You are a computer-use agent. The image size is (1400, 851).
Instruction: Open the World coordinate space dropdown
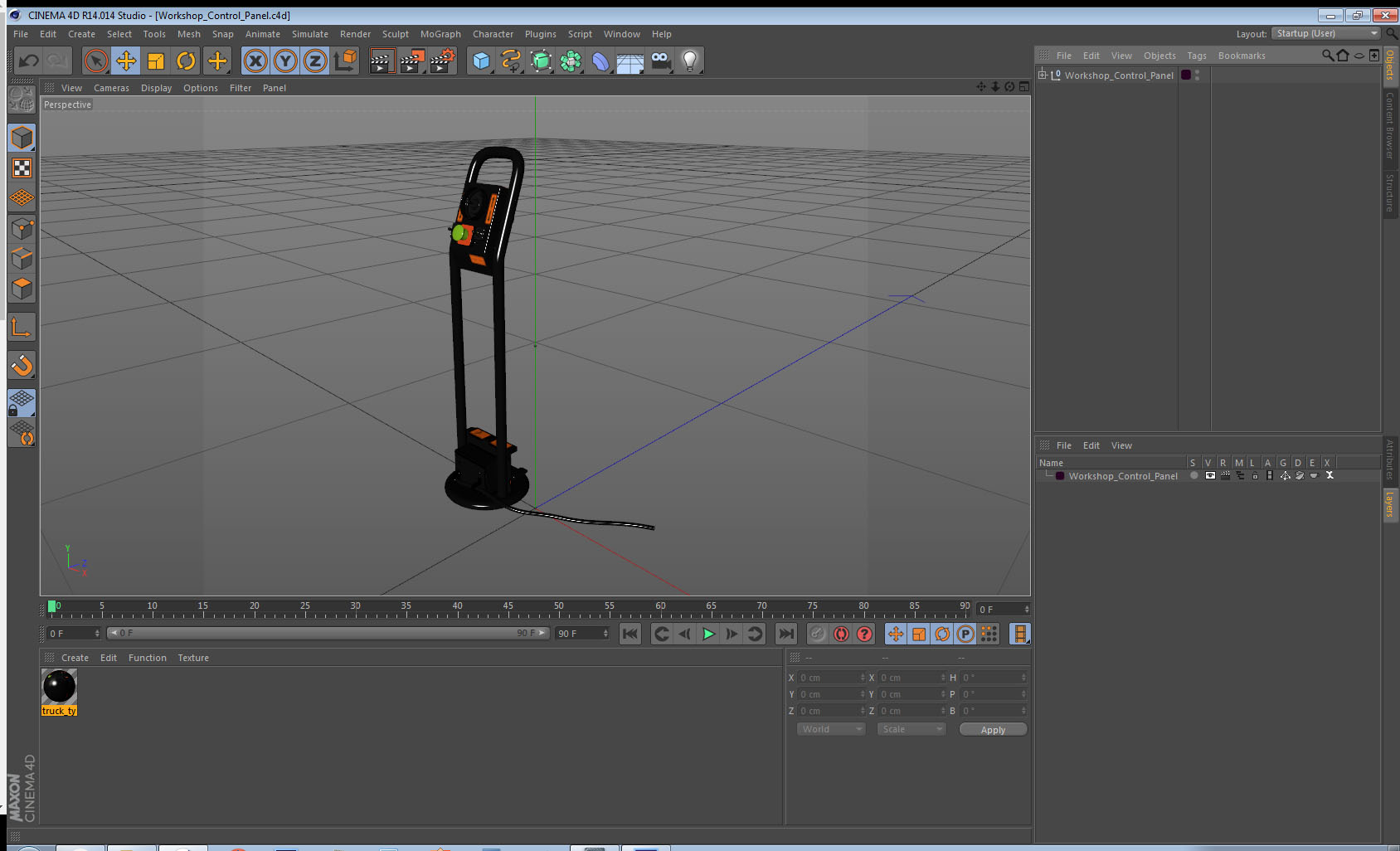(x=831, y=729)
